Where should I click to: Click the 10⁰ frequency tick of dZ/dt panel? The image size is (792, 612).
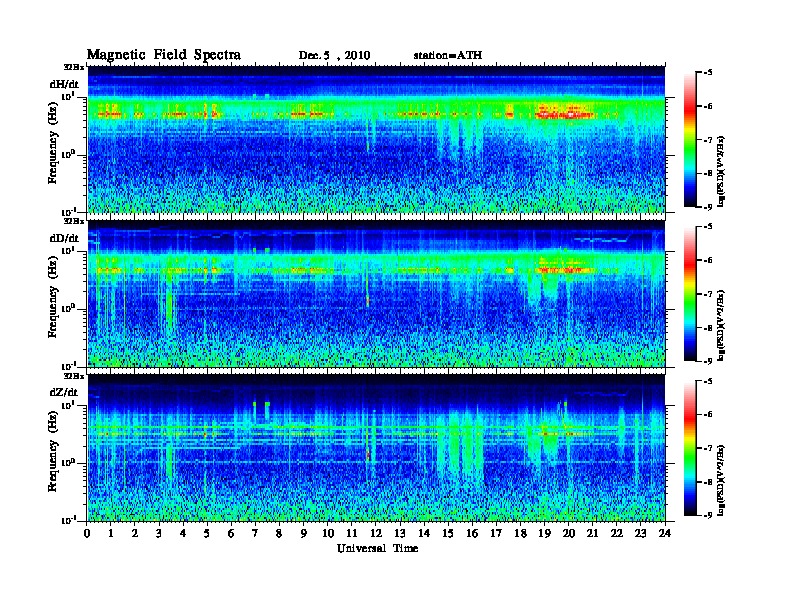pyautogui.click(x=68, y=462)
